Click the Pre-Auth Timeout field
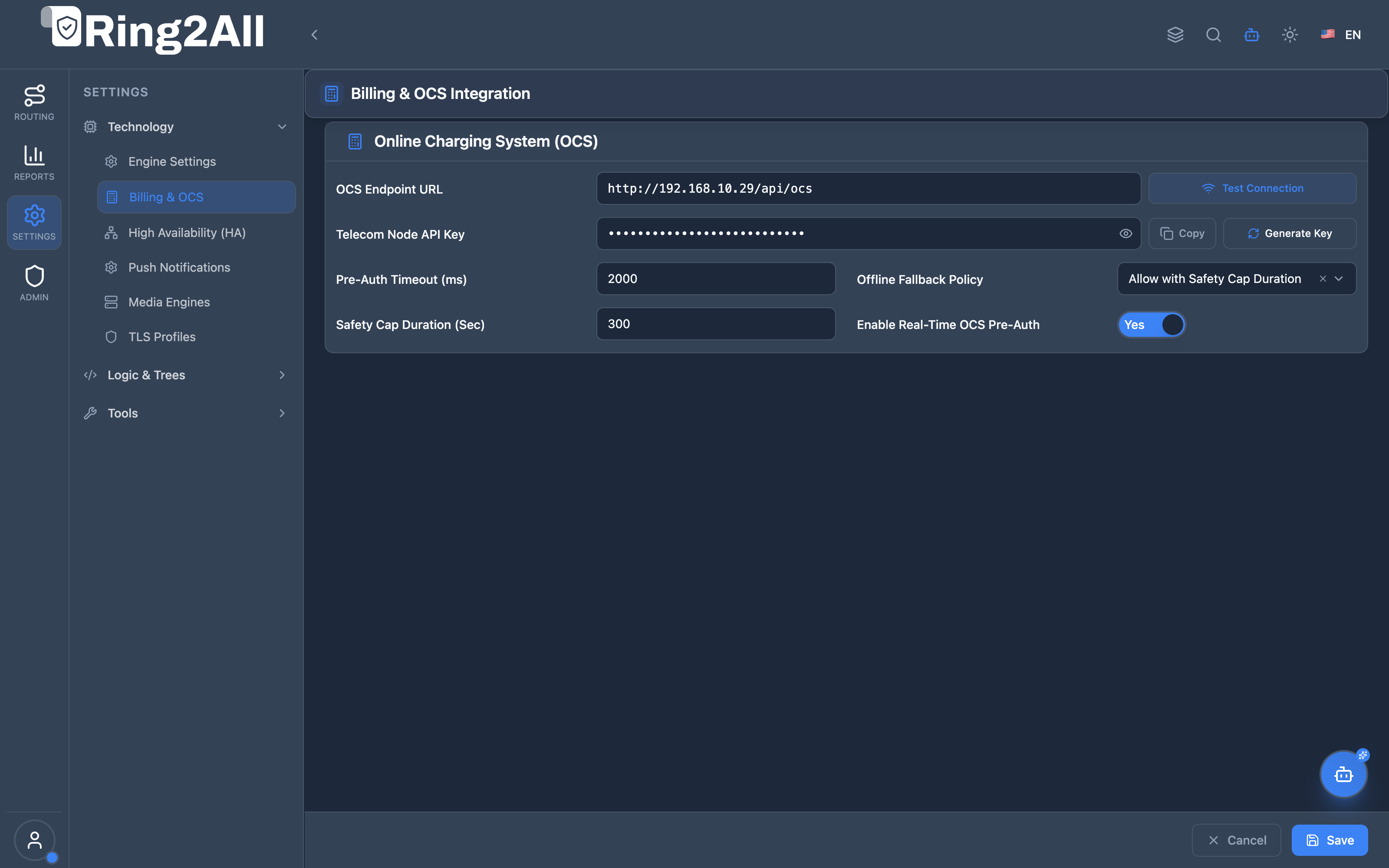Image resolution: width=1389 pixels, height=868 pixels. (x=715, y=279)
